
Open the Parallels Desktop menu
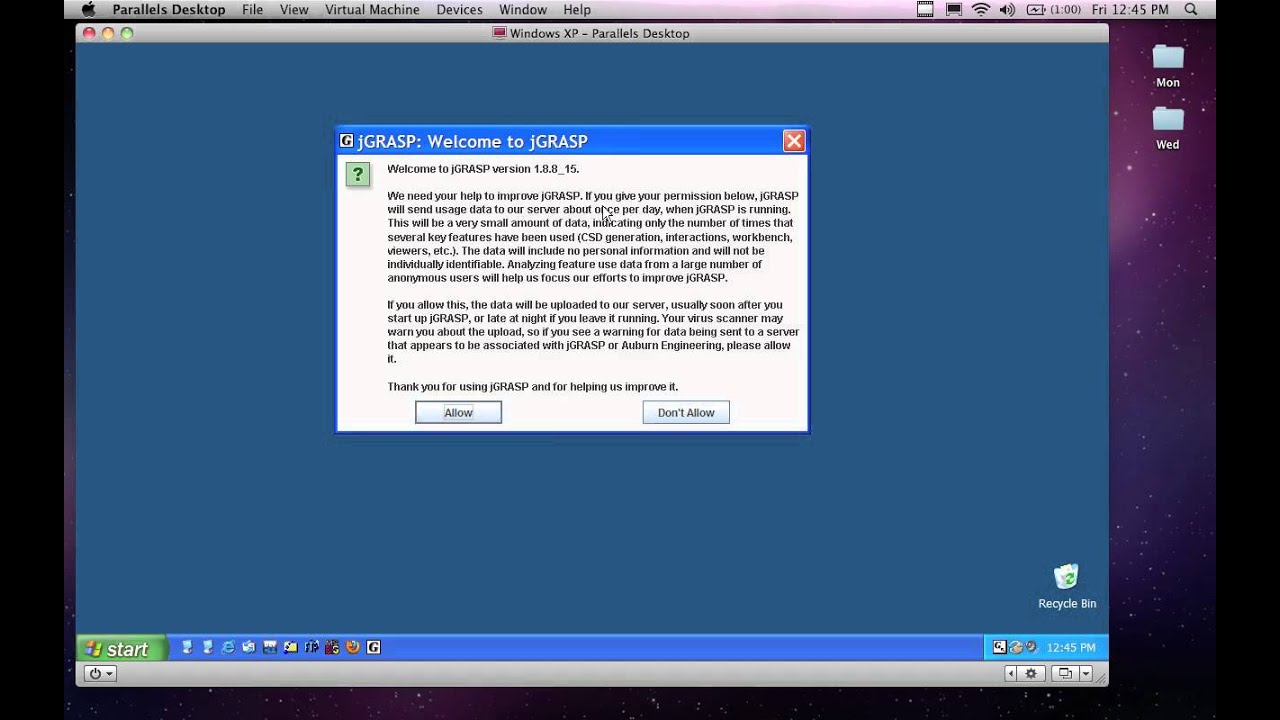169,9
